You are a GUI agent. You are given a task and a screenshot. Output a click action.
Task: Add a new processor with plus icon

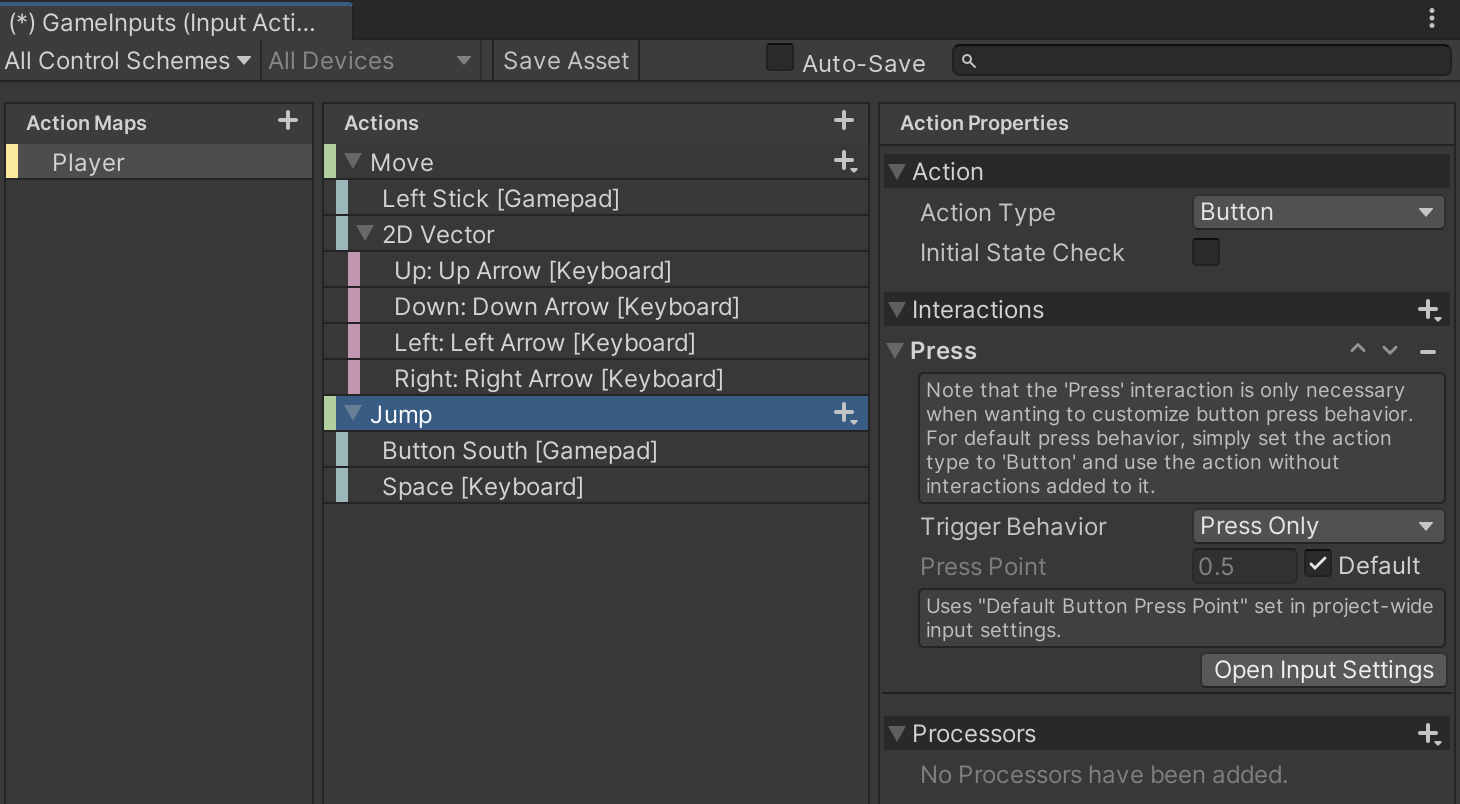(1429, 734)
